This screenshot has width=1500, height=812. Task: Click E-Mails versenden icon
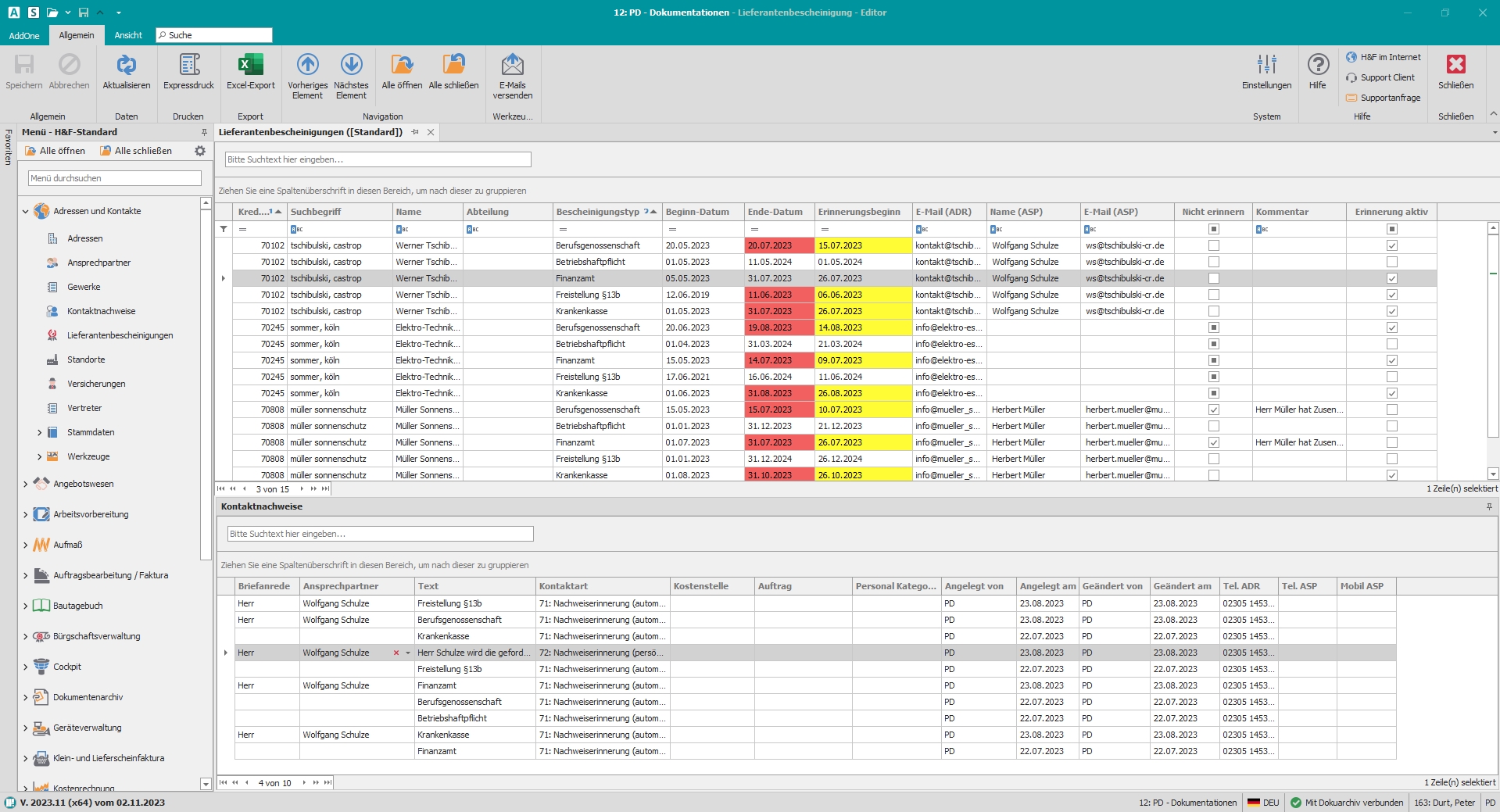512,66
